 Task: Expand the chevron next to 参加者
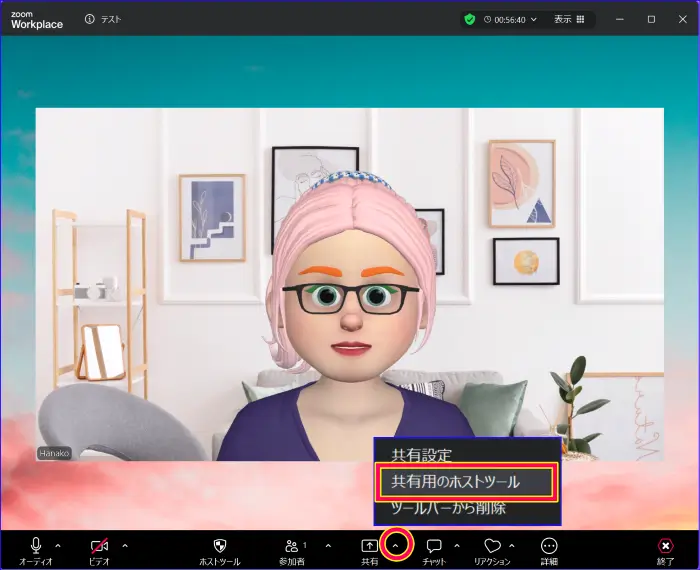coord(328,546)
